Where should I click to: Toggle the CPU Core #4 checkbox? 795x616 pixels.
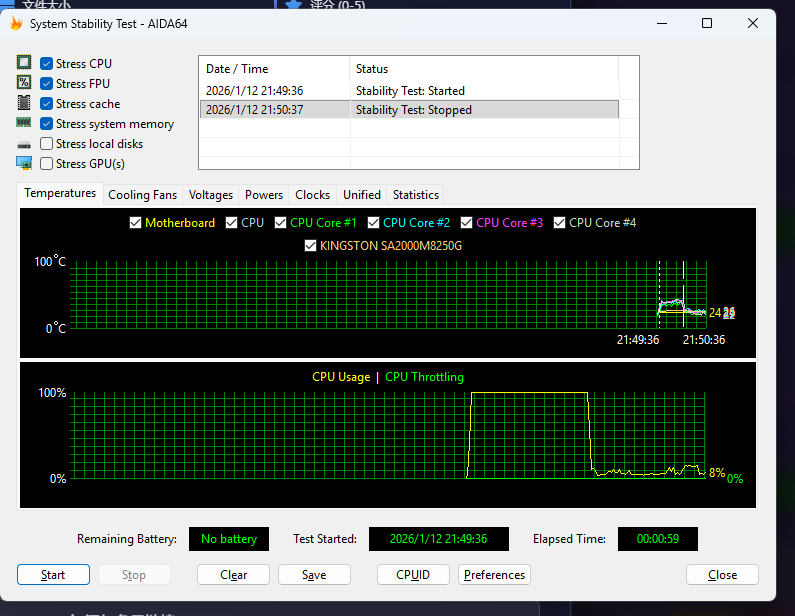559,223
